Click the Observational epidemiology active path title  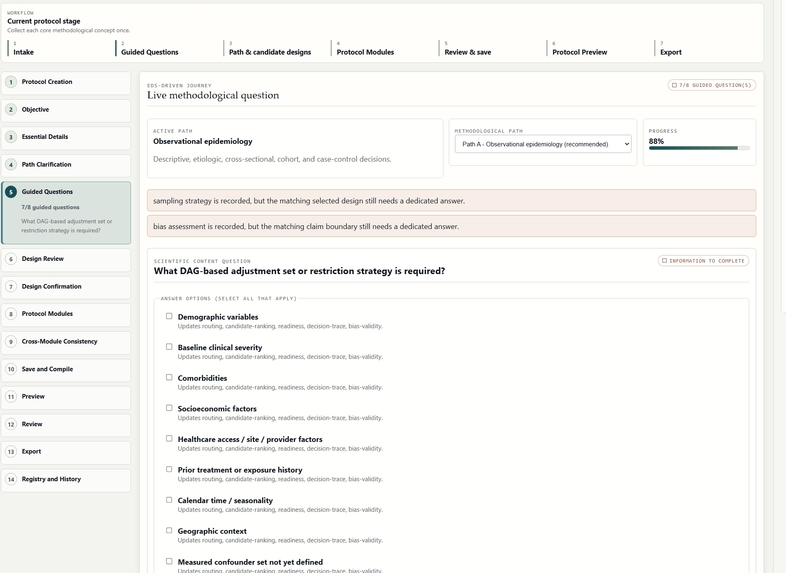click(x=203, y=141)
